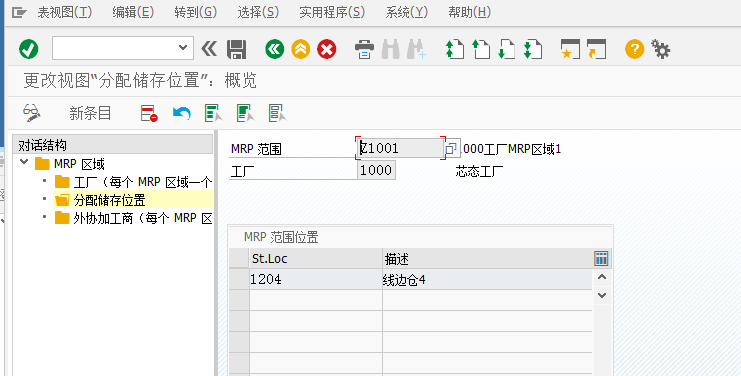Click the 新条目 button
The width and height of the screenshot is (741, 376).
point(90,113)
